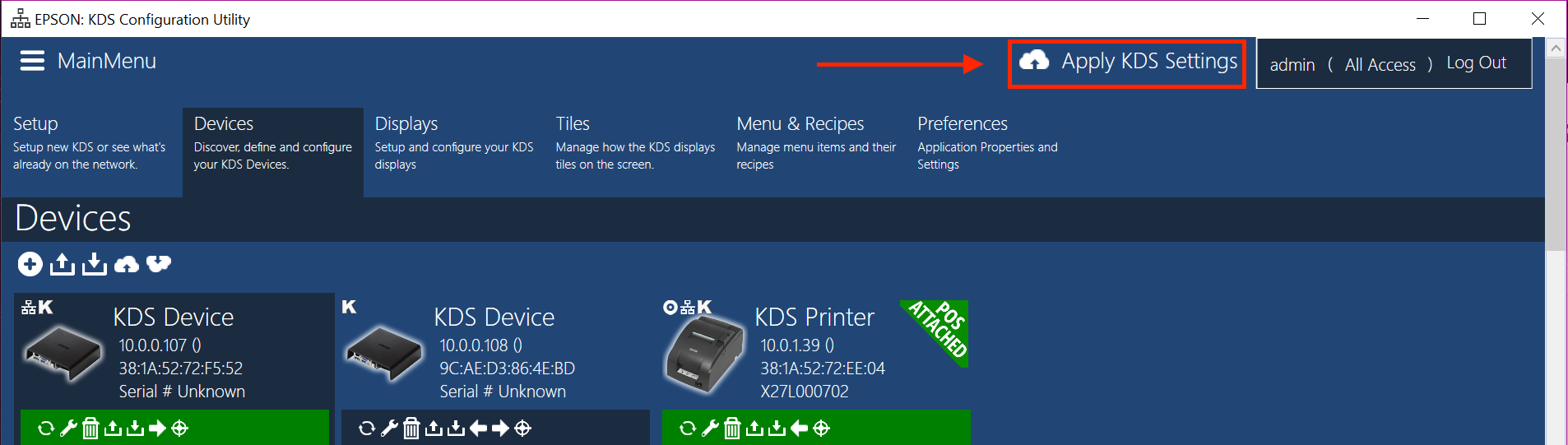Click the All Access role label
The width and height of the screenshot is (1568, 445).
[1380, 65]
